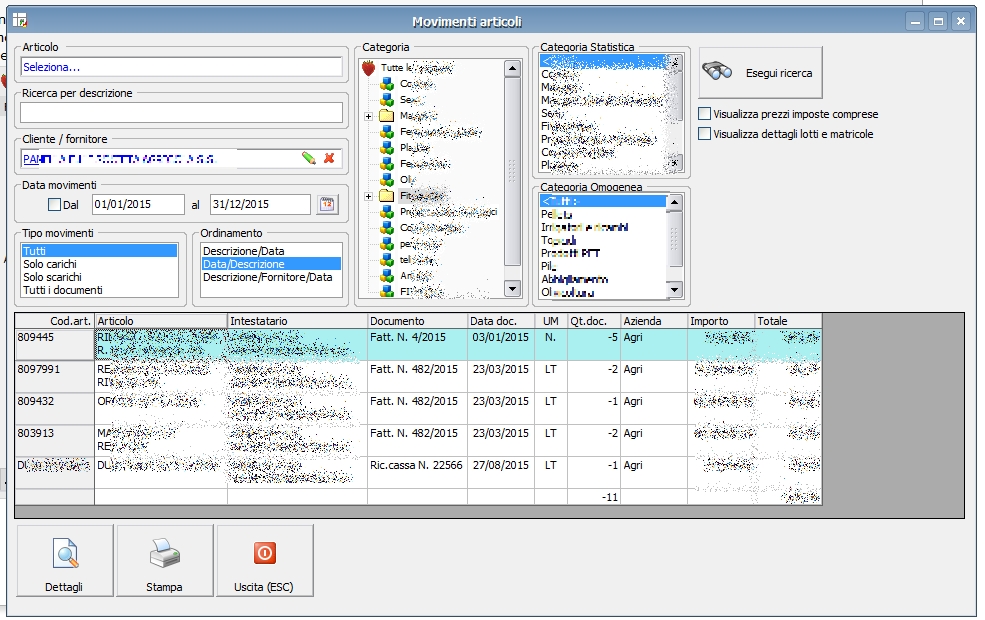Enable Visualizza dettagli lotti e matricole
The width and height of the screenshot is (985, 620).
(705, 134)
